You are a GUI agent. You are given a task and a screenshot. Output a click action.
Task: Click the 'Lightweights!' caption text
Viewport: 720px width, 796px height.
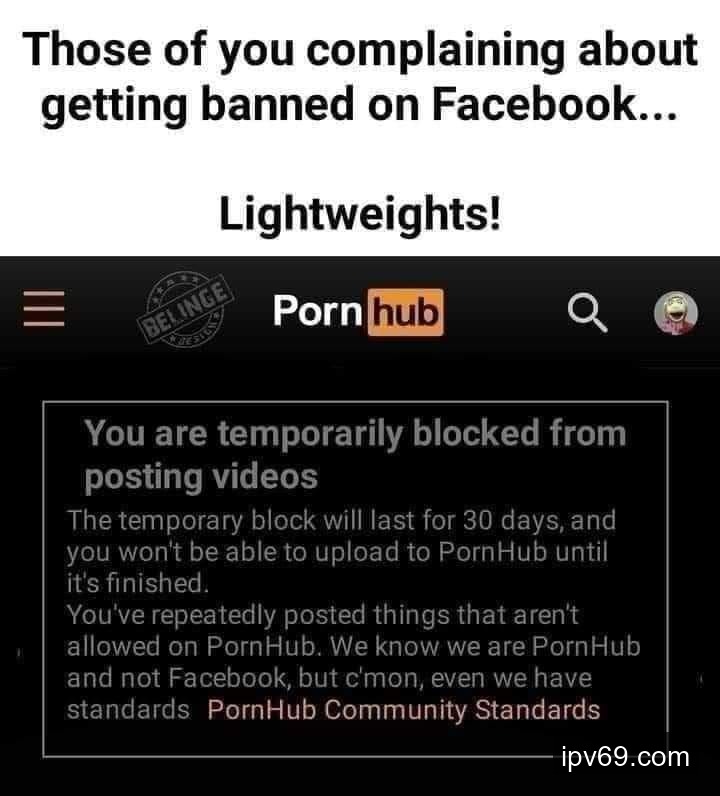coord(360,214)
